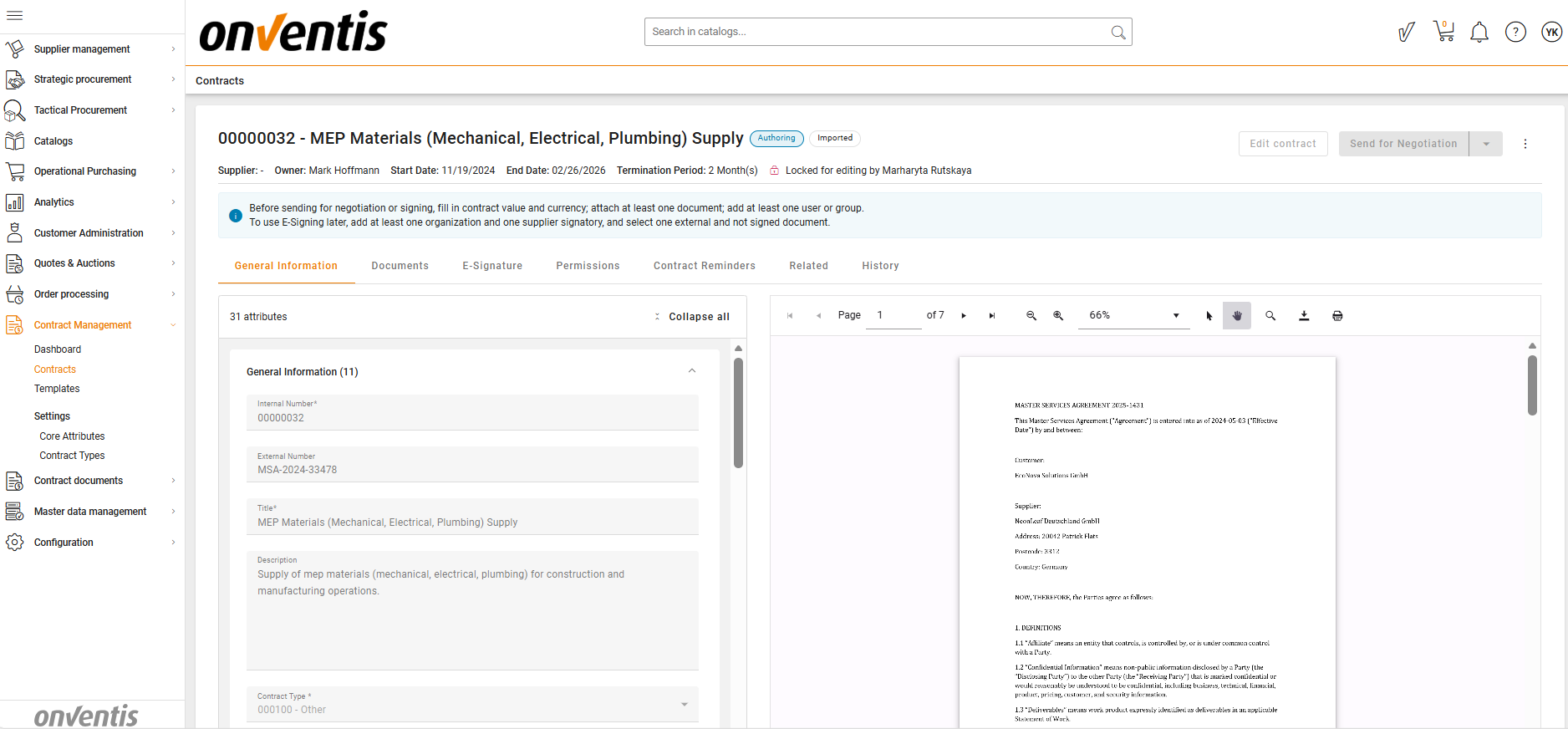Toggle the hamburger sidebar menu

click(14, 15)
